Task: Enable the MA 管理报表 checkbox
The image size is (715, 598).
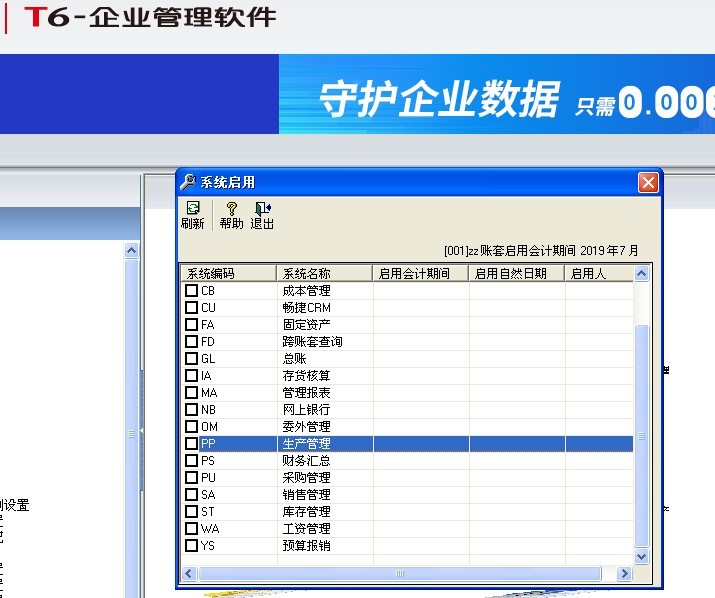Action: 192,393
